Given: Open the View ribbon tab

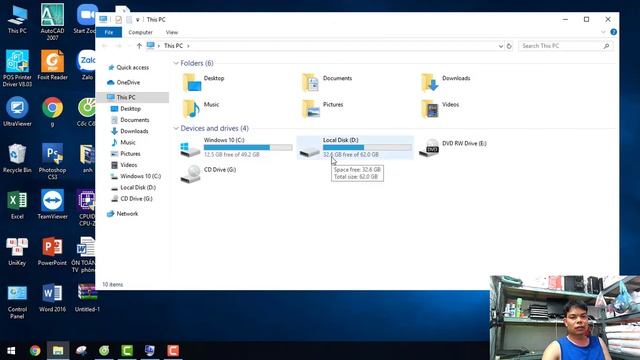Looking at the screenshot, I should click(172, 32).
